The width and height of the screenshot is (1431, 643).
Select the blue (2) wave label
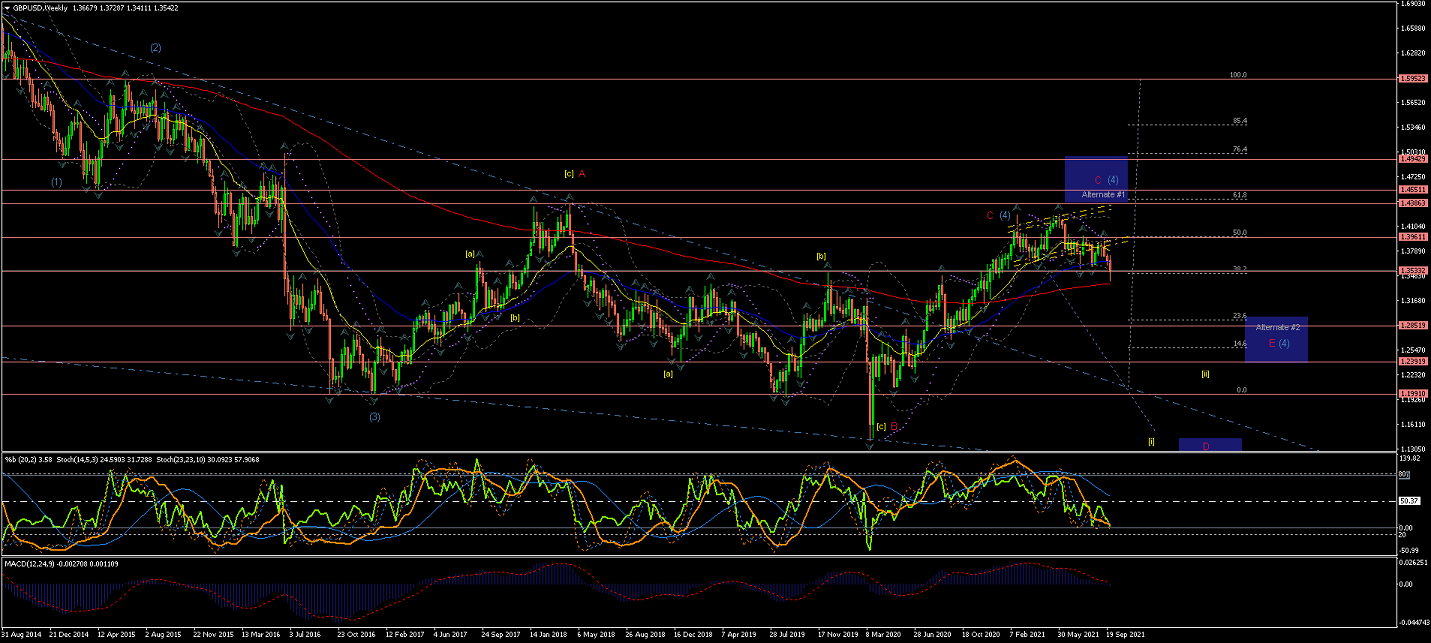pos(156,47)
